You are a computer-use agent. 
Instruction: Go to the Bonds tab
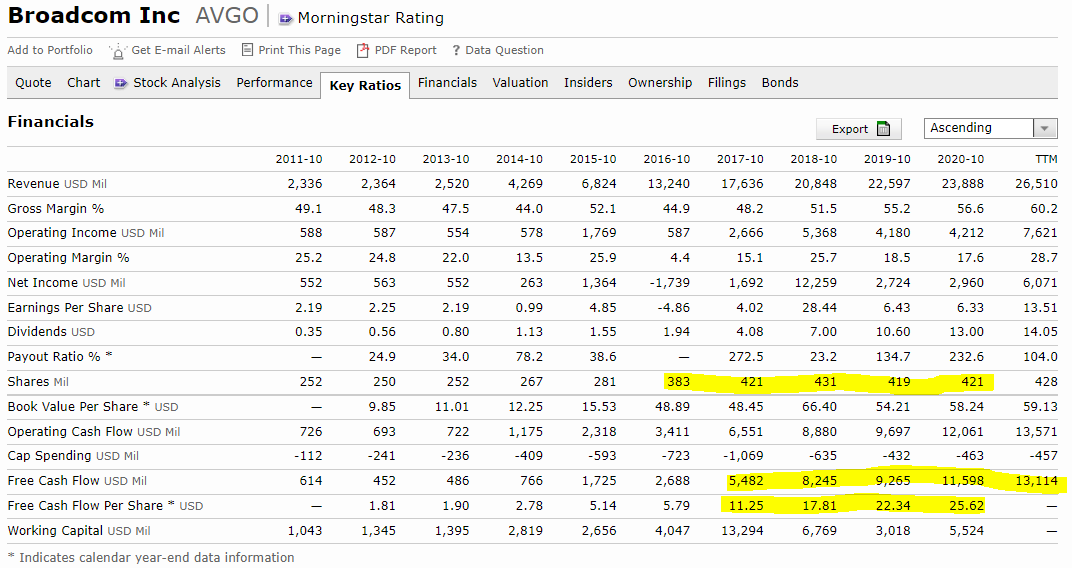click(x=780, y=83)
